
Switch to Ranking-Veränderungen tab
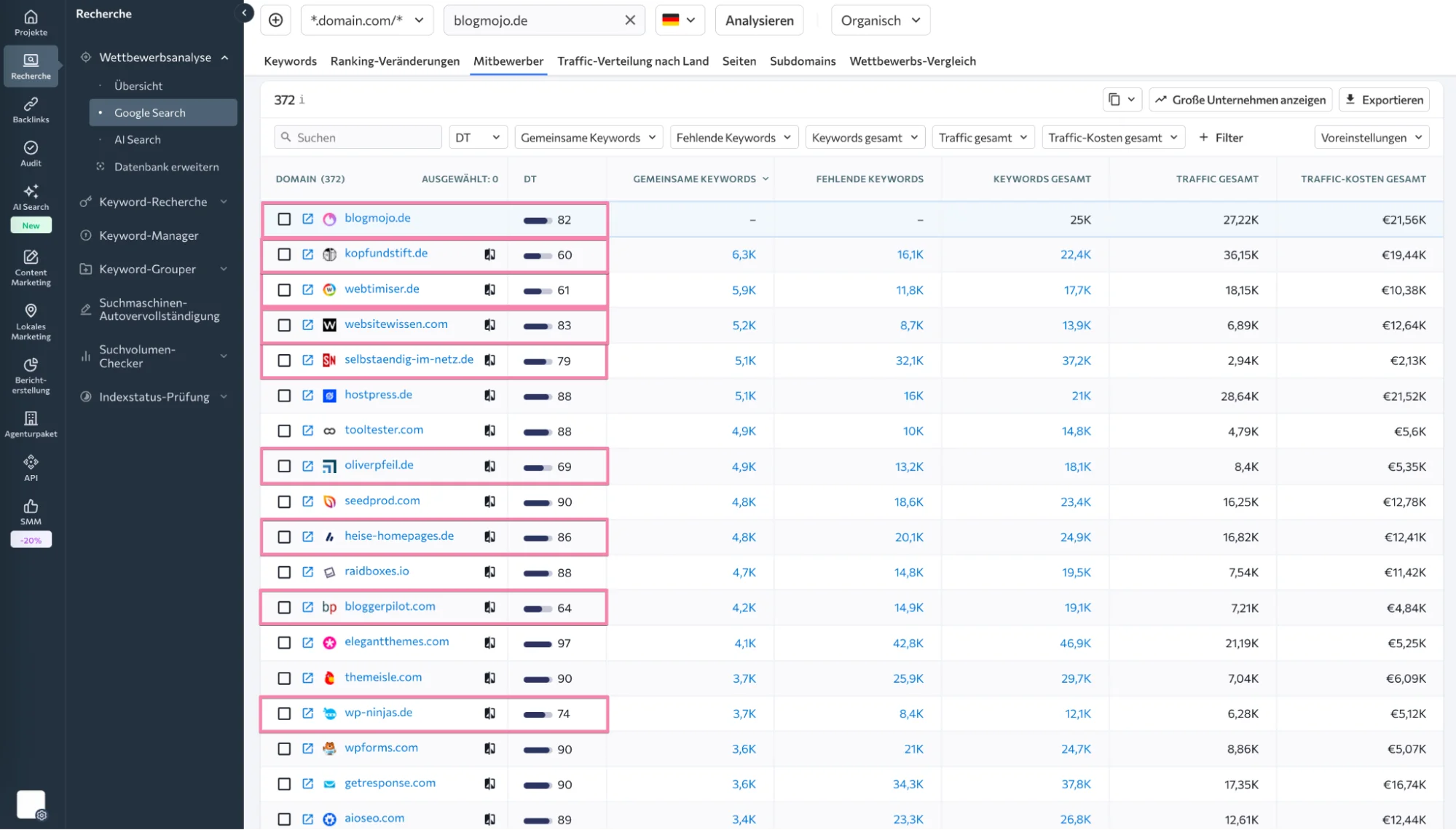pyautogui.click(x=395, y=61)
